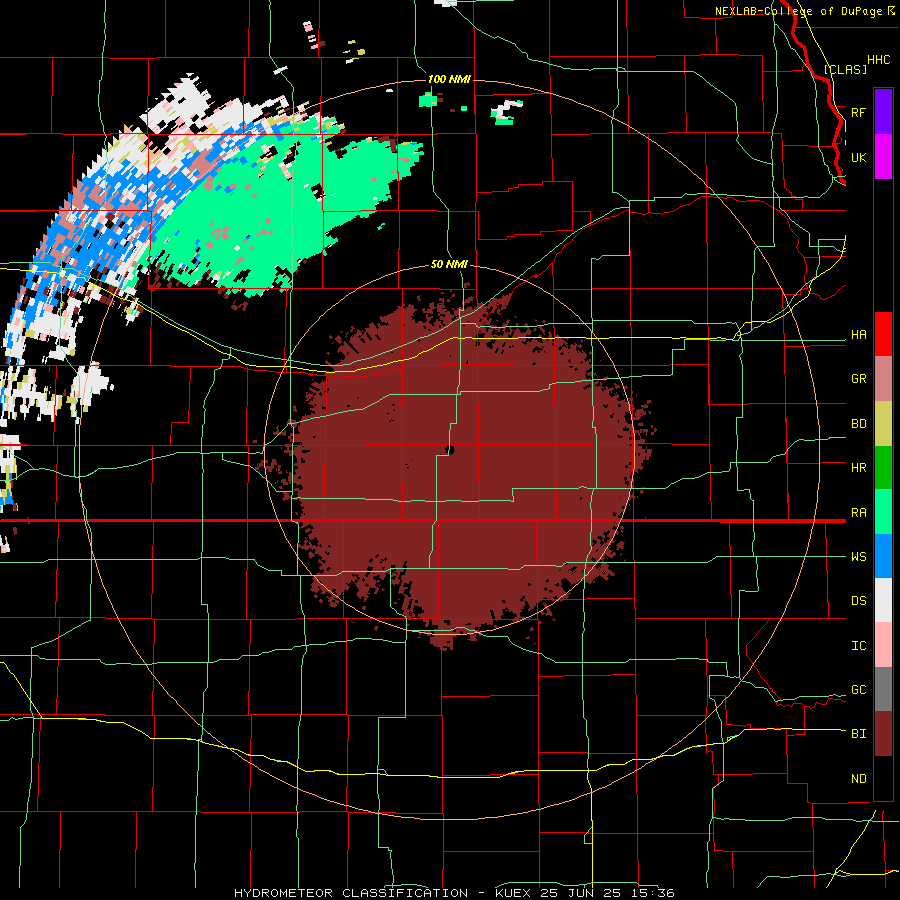
Task: Click the RA bright green legend swatch
Action: click(883, 512)
